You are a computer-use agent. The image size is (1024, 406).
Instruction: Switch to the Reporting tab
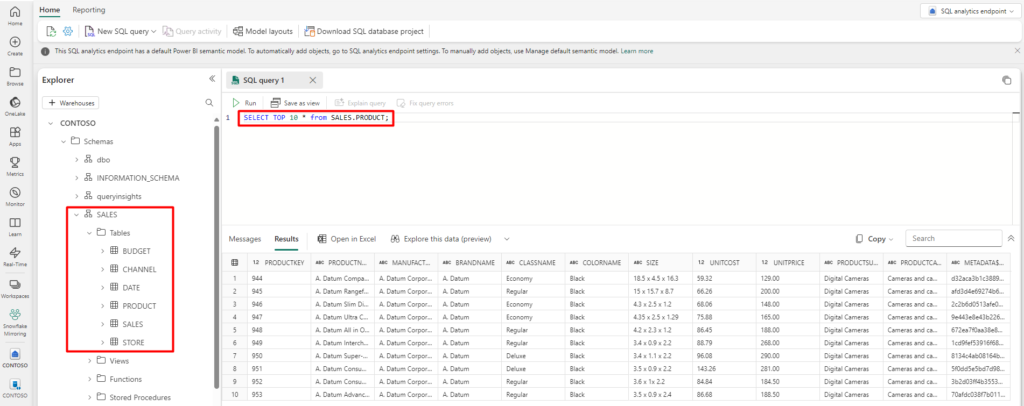coord(89,10)
